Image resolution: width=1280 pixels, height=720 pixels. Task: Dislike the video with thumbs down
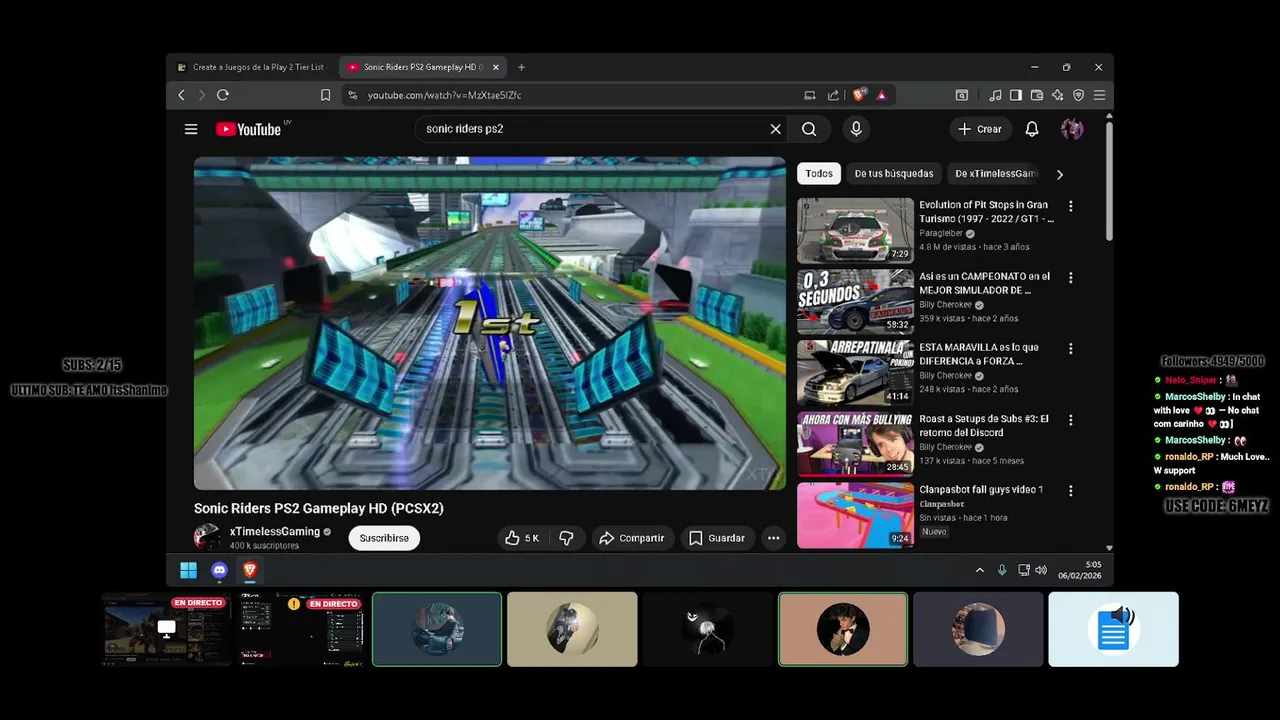click(566, 538)
